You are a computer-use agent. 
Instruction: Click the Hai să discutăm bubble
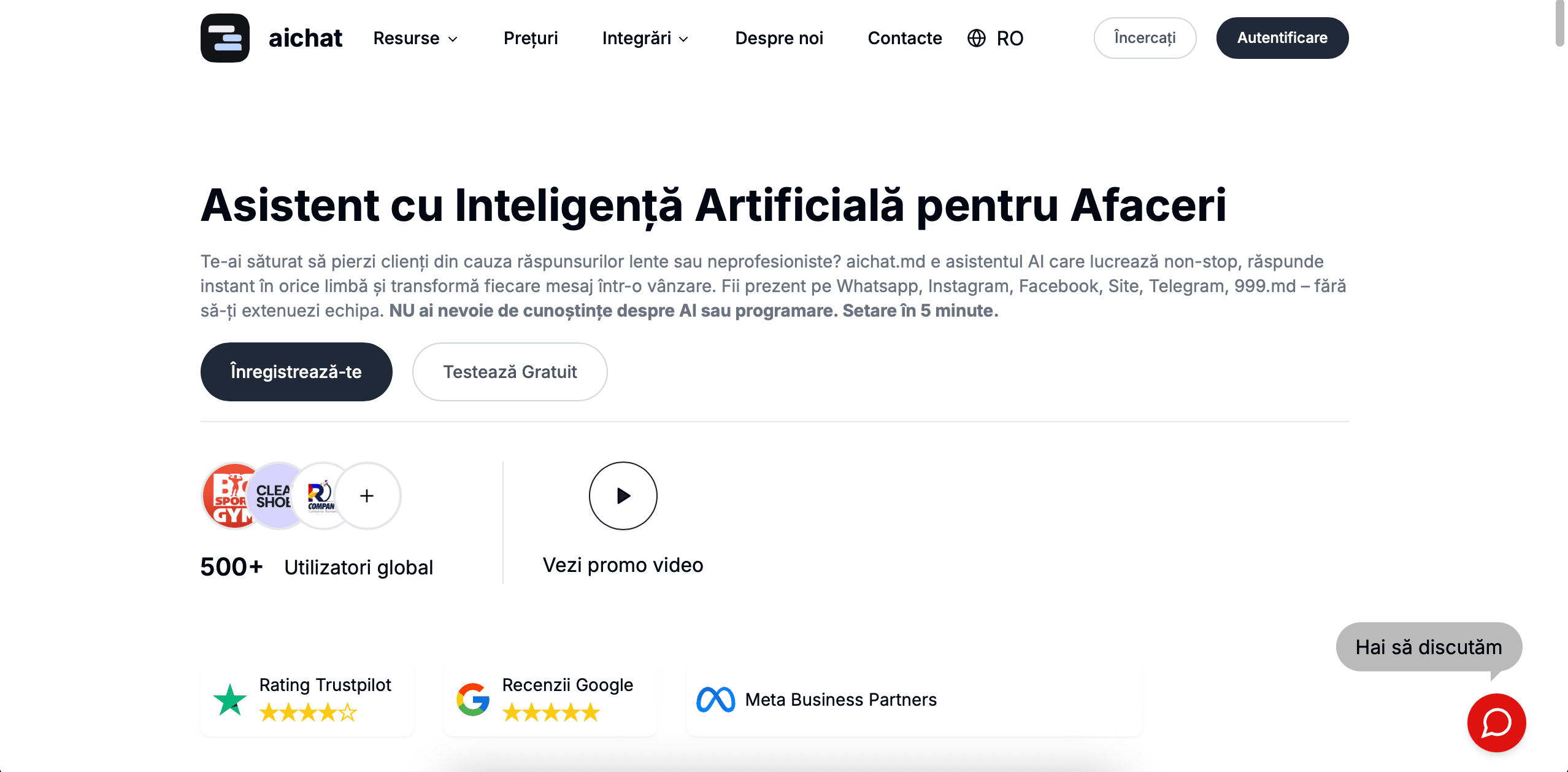[1428, 647]
